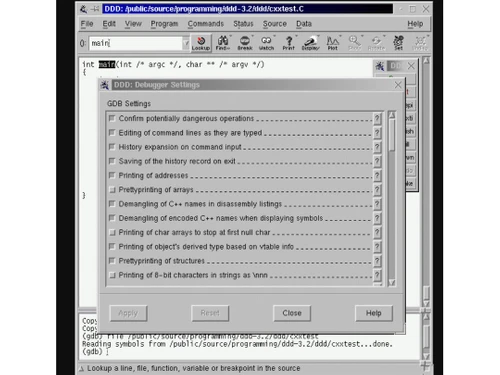The image size is (500, 375).
Task: Click the Watch glasses icon
Action: [x=266, y=43]
